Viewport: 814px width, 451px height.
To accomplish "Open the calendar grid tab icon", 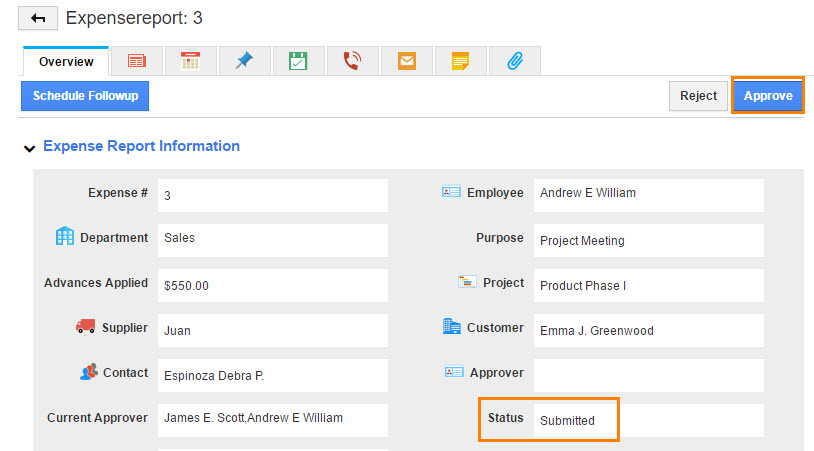I will pyautogui.click(x=190, y=62).
